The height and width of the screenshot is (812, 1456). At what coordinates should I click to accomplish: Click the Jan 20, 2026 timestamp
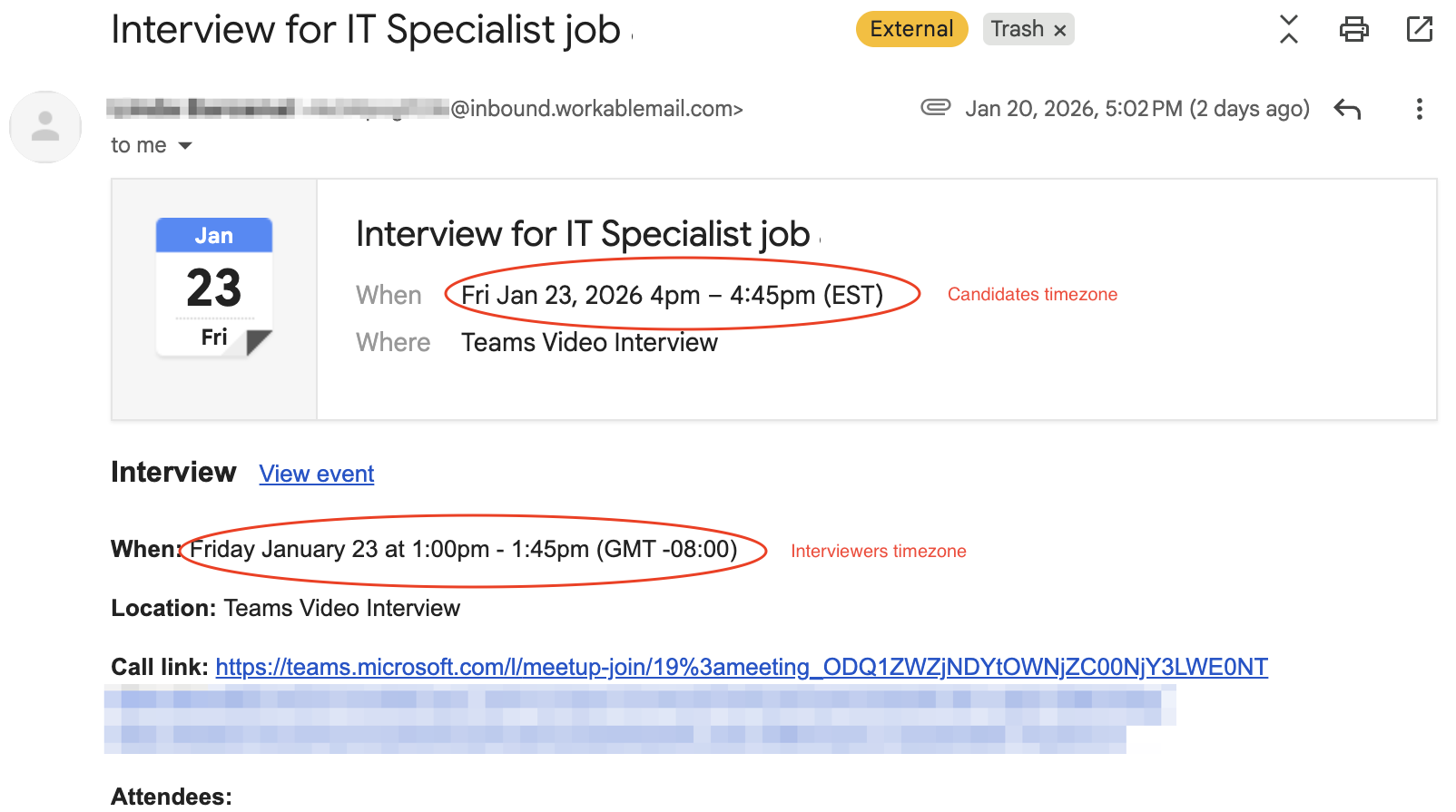pyautogui.click(x=1136, y=109)
